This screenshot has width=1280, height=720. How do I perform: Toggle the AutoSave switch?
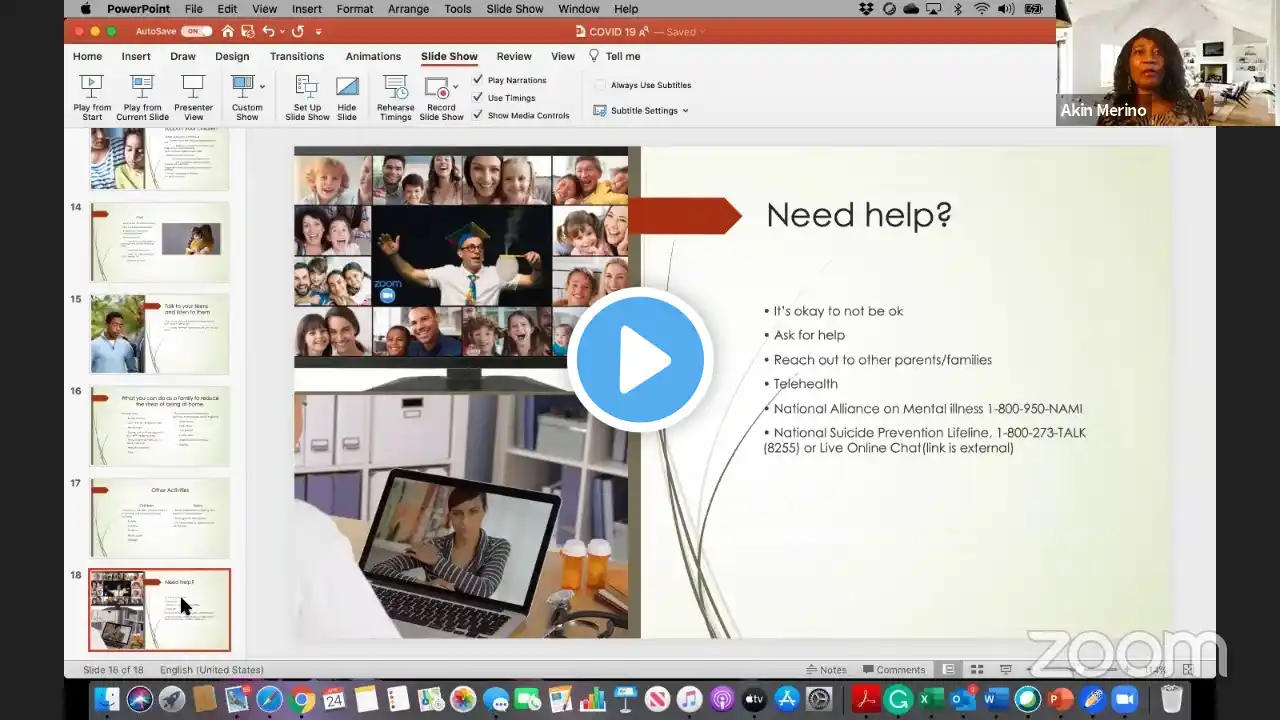point(196,32)
